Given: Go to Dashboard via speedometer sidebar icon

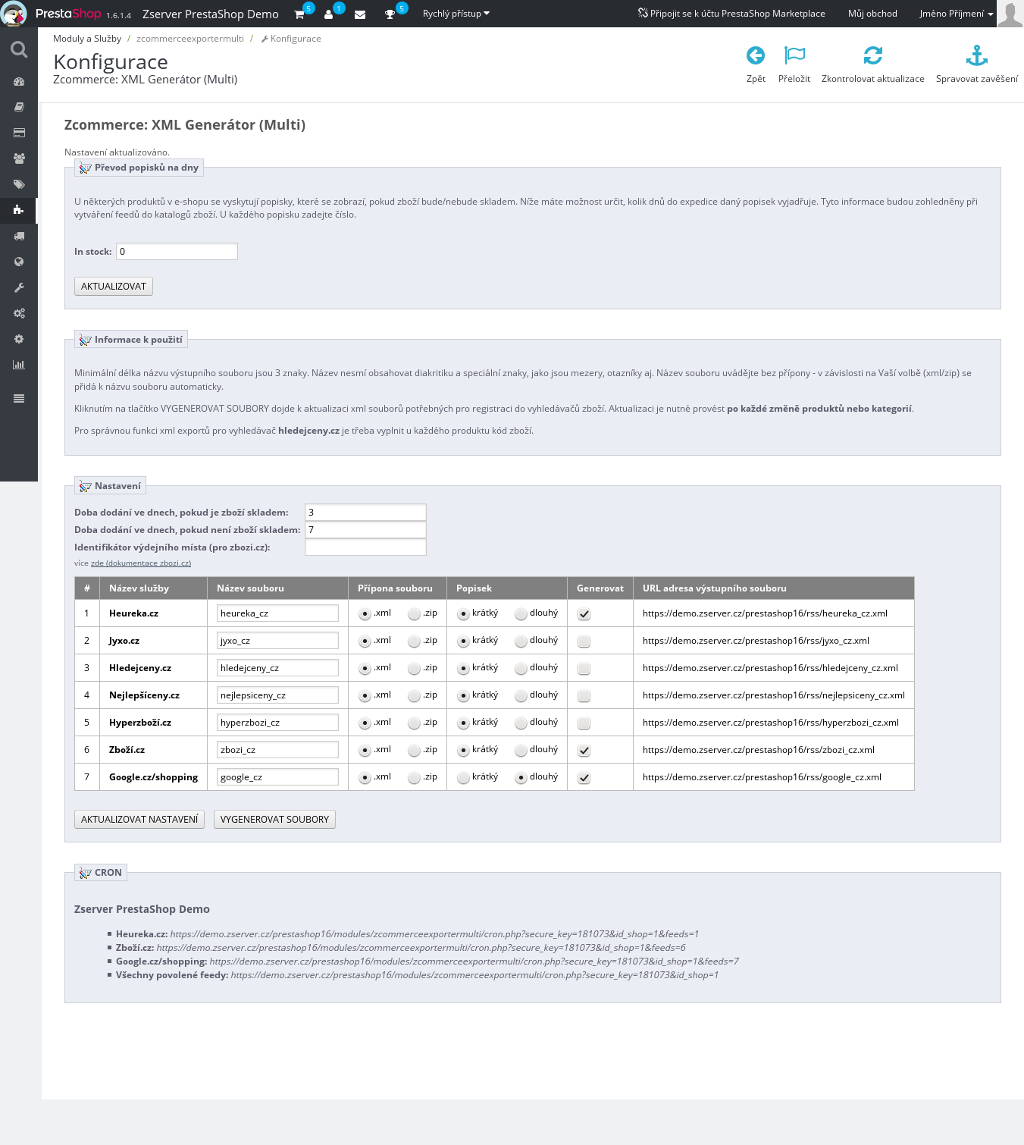Looking at the screenshot, I should [19, 82].
